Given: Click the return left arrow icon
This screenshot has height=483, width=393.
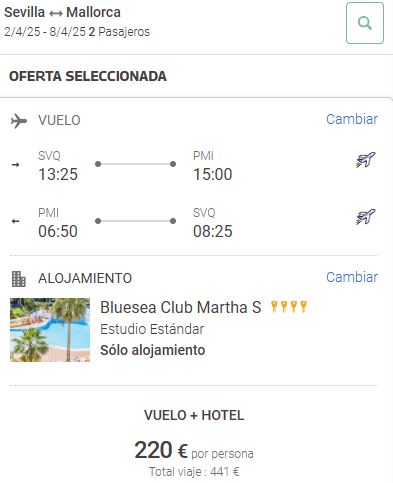Looking at the screenshot, I should (x=15, y=221).
